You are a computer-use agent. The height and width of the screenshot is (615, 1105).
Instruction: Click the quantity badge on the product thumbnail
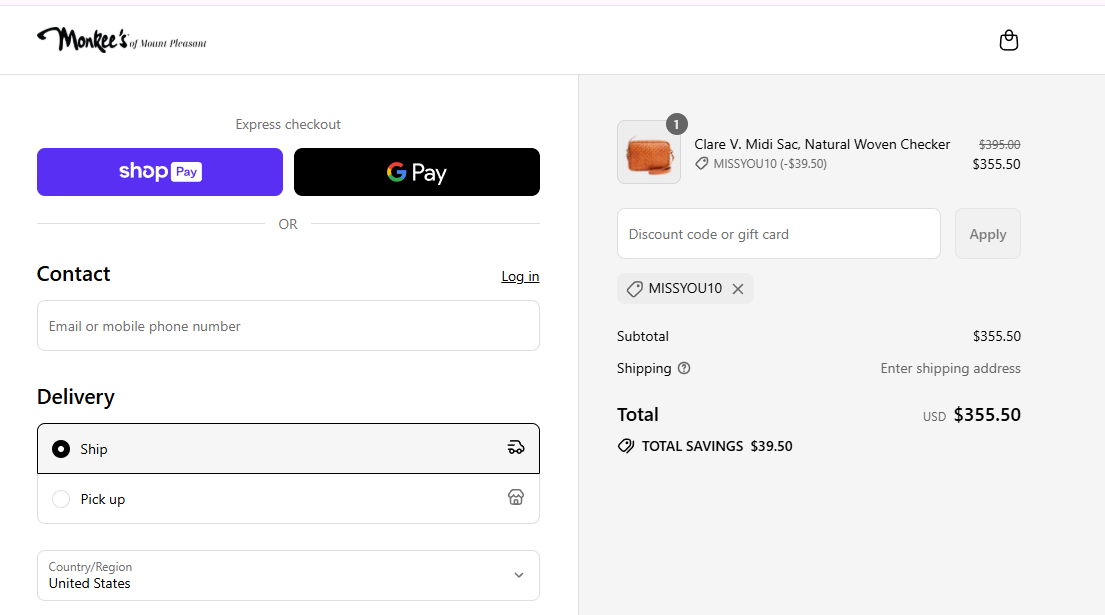pos(677,125)
